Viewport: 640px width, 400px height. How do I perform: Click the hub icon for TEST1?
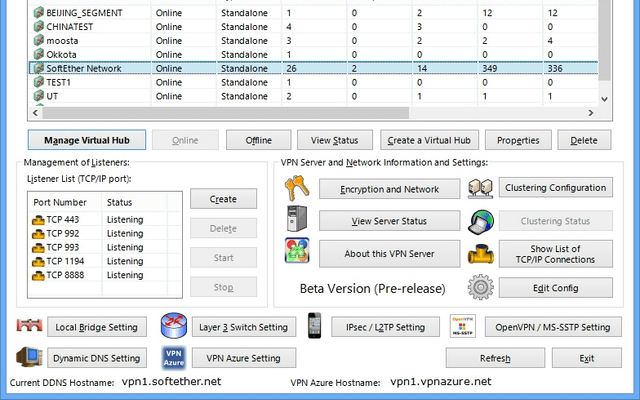pos(38,82)
